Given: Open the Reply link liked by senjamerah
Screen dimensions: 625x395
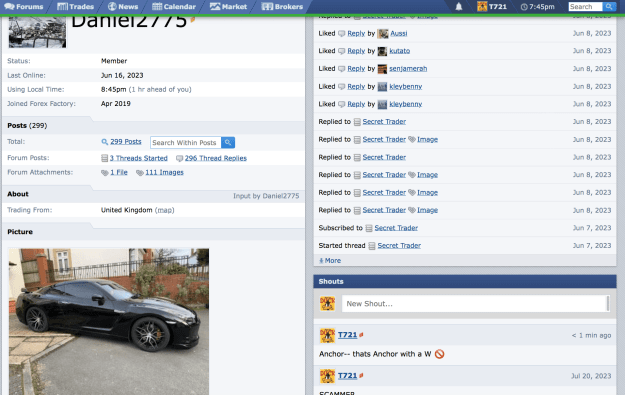Looking at the screenshot, I should (x=356, y=69).
